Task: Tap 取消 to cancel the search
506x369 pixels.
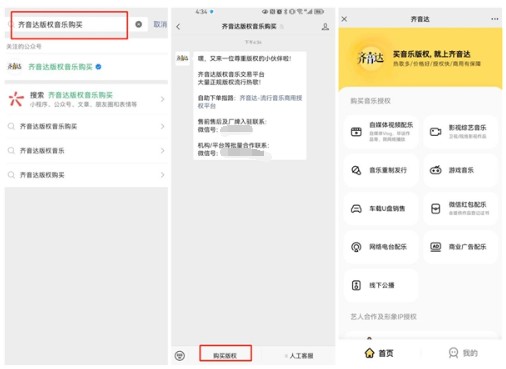Action: pyautogui.click(x=160, y=24)
